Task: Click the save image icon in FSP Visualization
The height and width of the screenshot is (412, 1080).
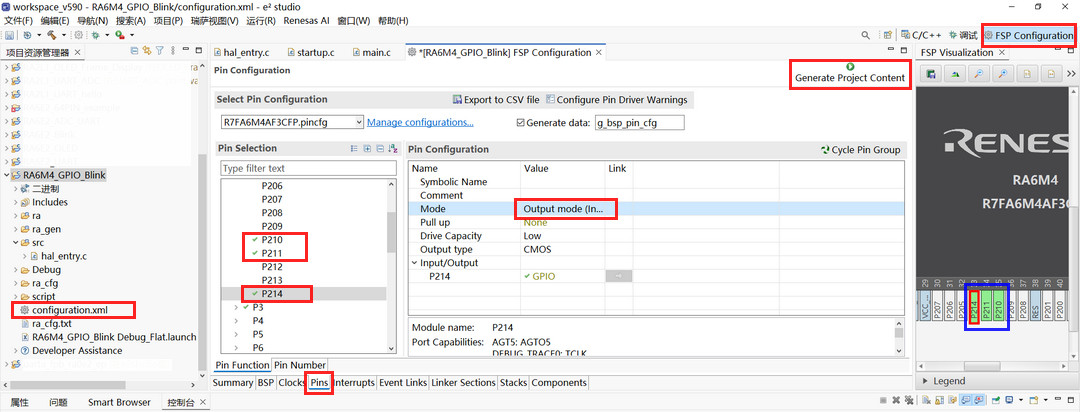Action: pos(931,74)
